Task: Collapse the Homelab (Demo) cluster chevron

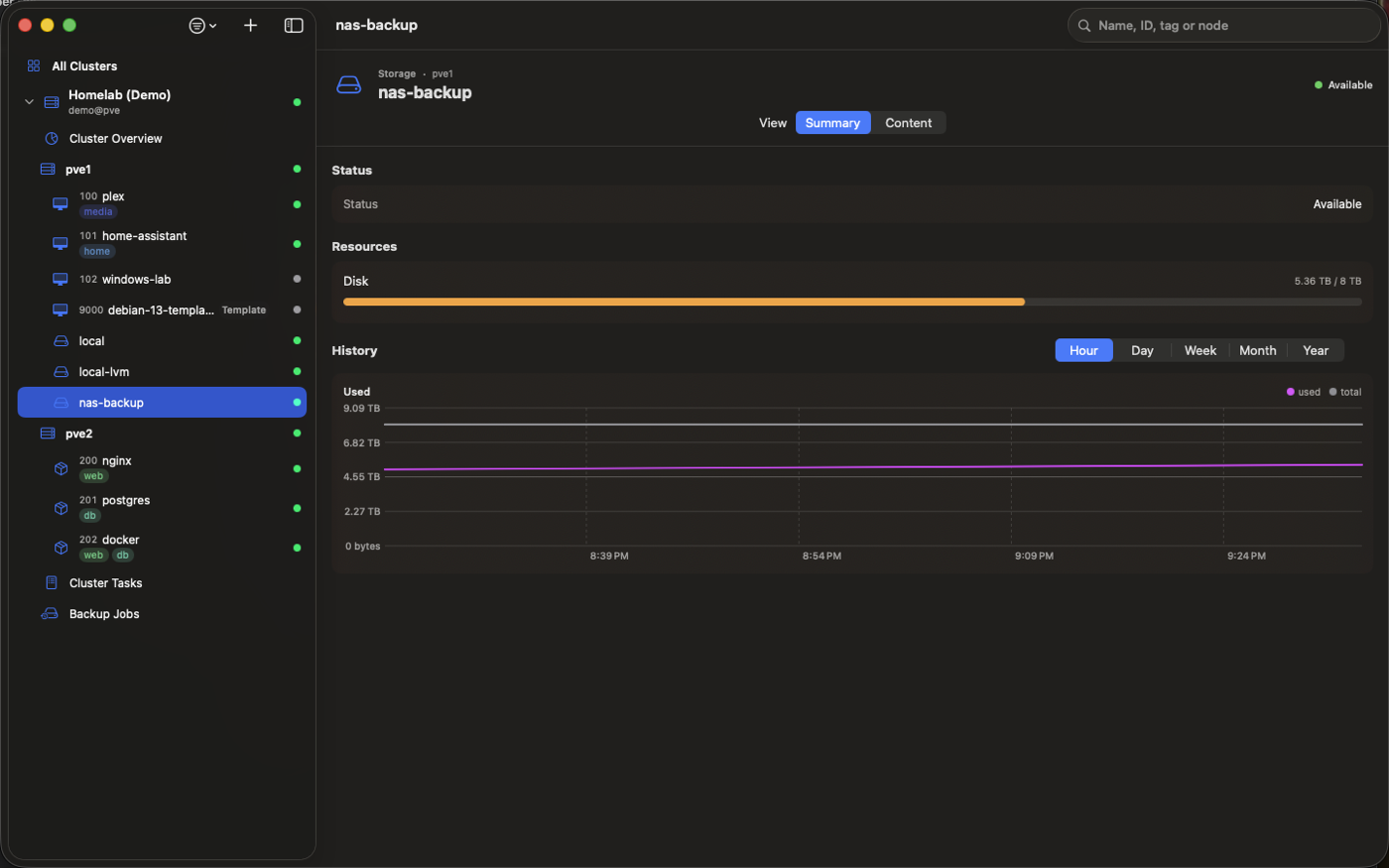Action: click(29, 102)
